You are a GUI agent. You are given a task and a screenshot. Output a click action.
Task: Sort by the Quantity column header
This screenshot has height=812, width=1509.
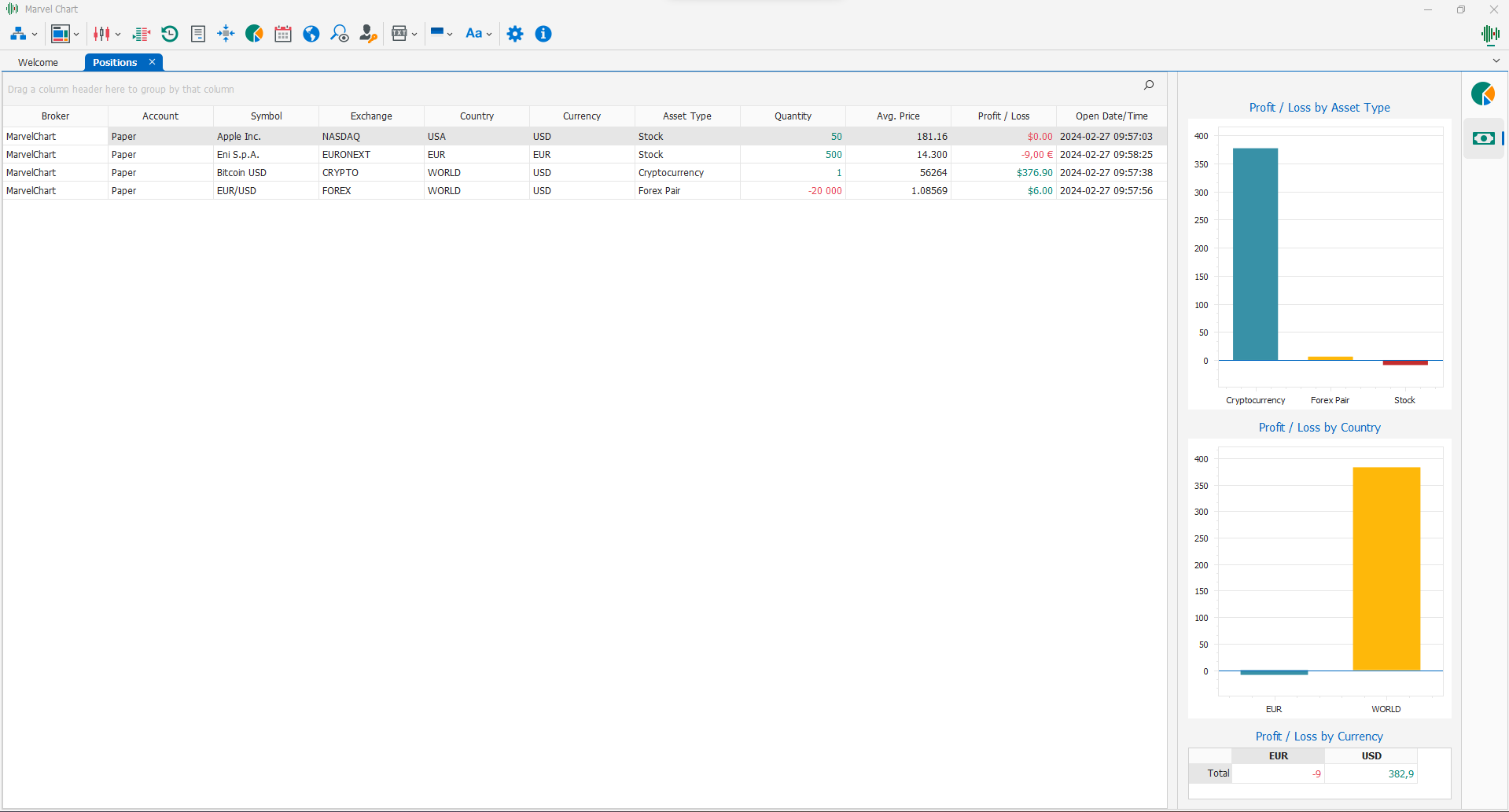pos(793,116)
